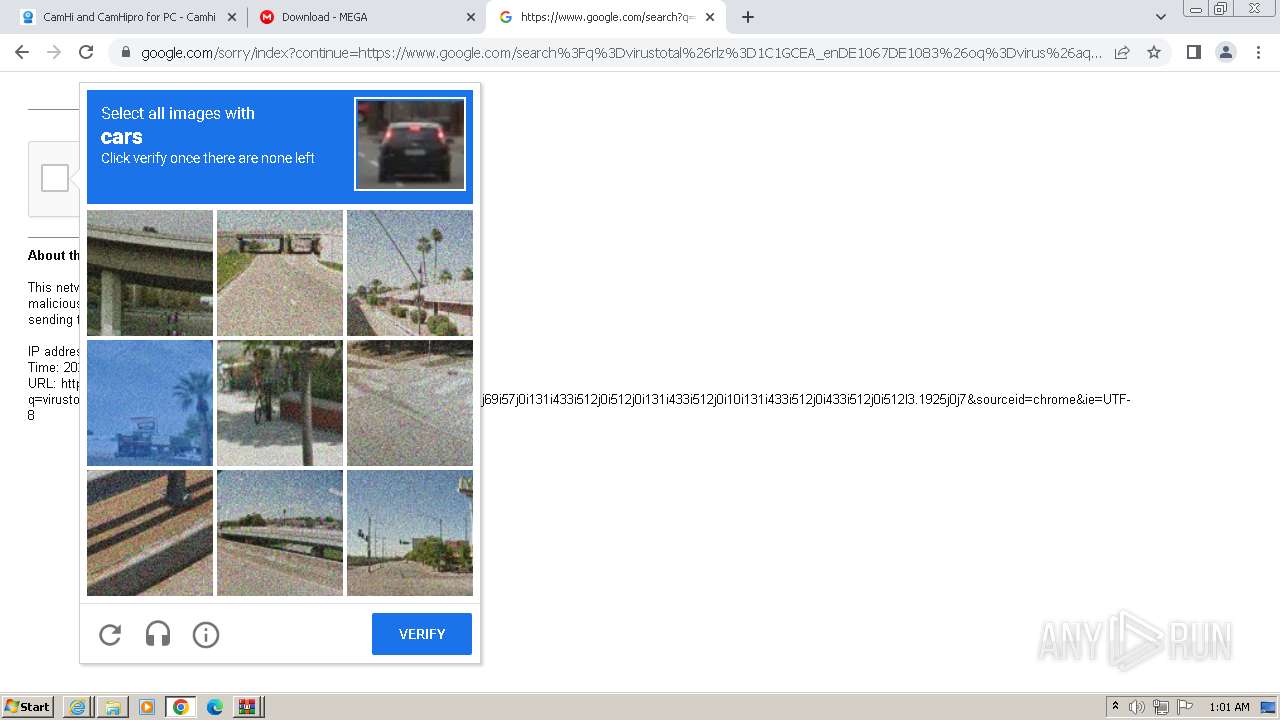1280x720 pixels.
Task: Open the captcha help info icon
Action: coord(206,634)
